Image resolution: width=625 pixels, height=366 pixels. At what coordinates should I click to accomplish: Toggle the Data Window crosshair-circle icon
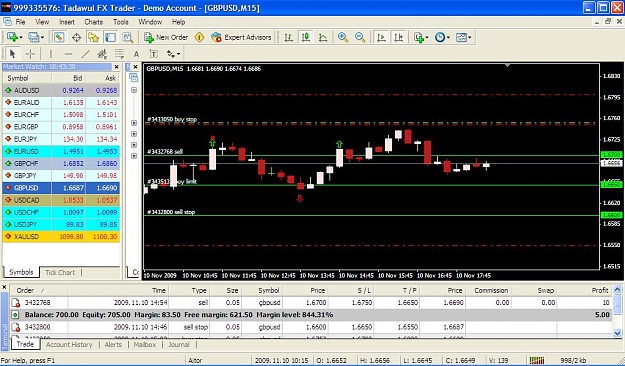[x=77, y=37]
